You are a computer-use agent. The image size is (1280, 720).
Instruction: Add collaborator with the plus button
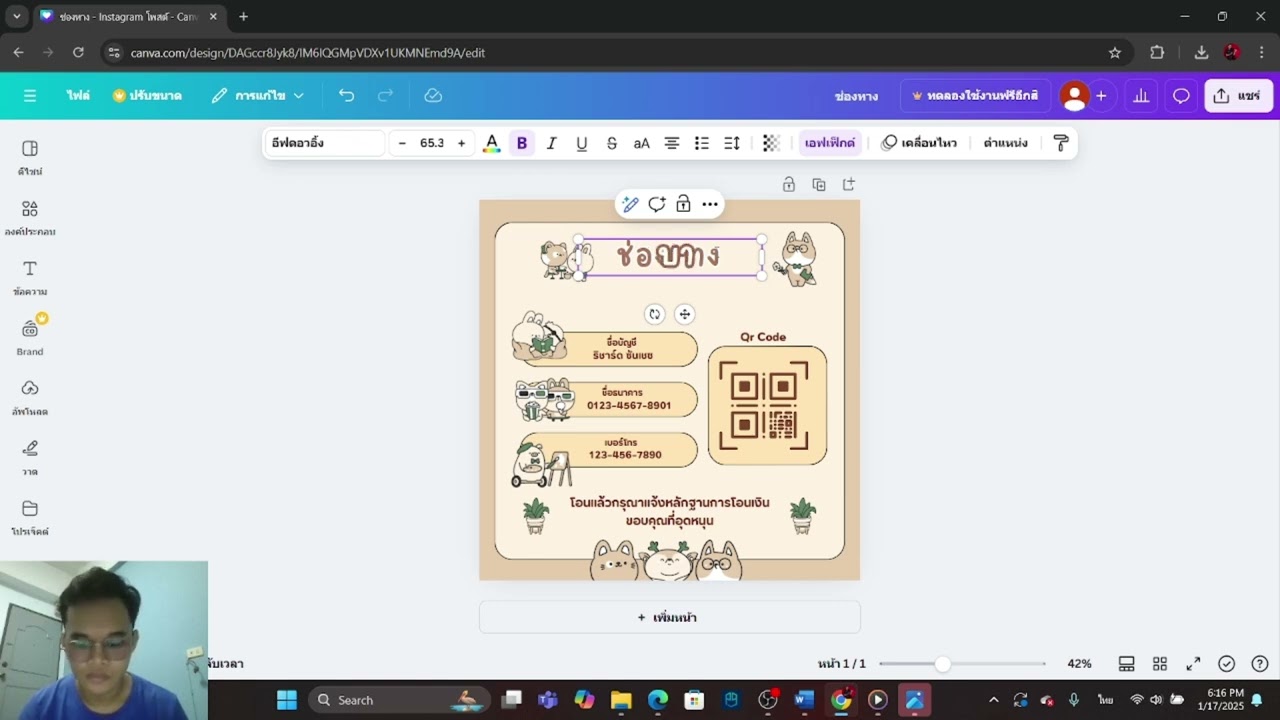click(1101, 96)
